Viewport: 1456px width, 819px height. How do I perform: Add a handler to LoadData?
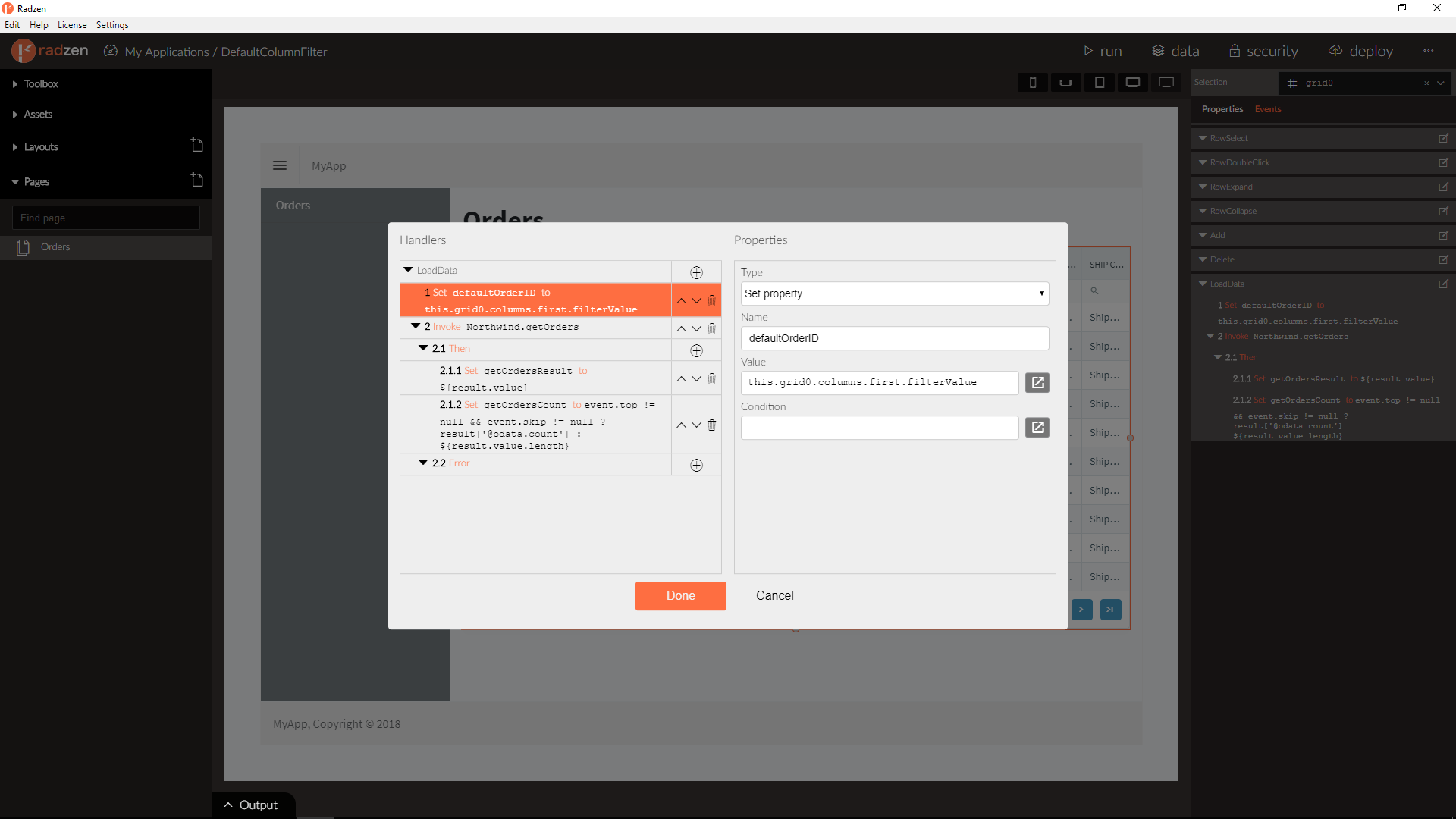[x=696, y=272]
